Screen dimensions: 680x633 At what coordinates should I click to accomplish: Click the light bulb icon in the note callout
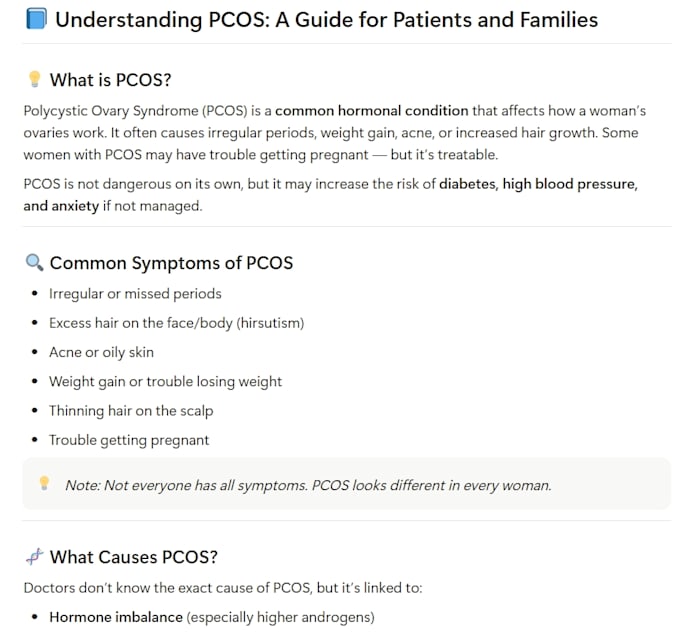pos(44,483)
